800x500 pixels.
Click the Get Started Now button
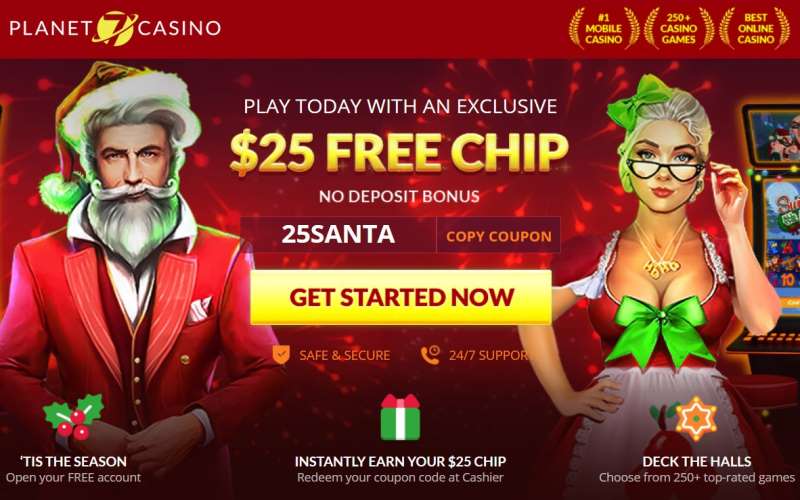click(x=401, y=297)
